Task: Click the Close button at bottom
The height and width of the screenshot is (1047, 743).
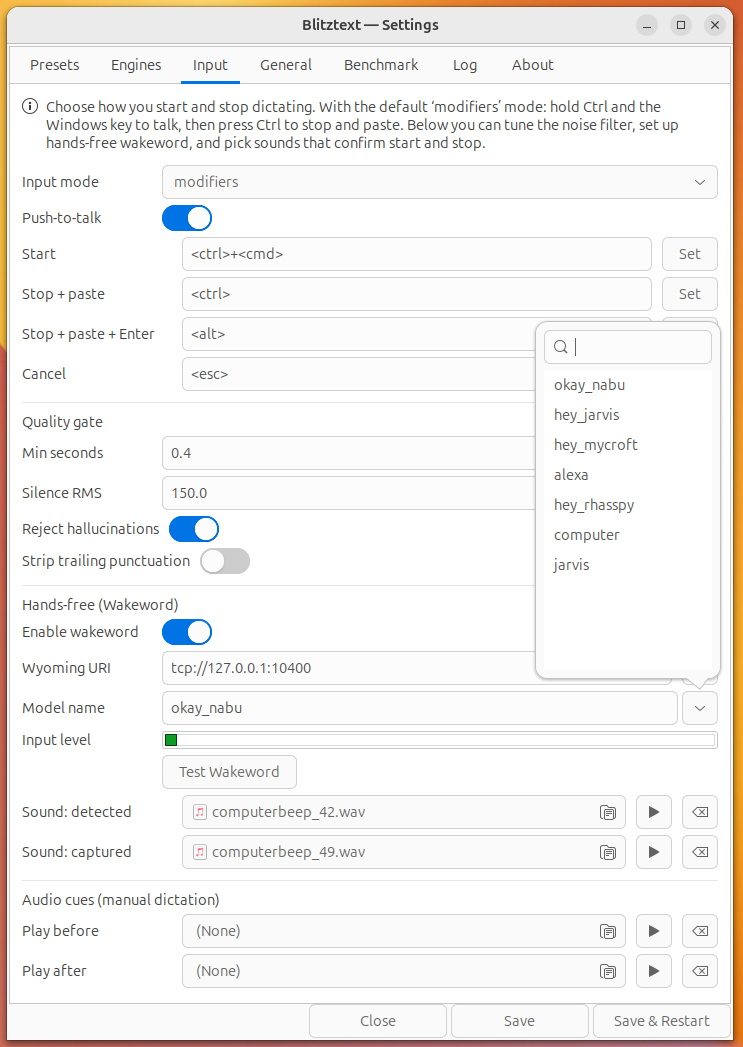Action: 378,1021
